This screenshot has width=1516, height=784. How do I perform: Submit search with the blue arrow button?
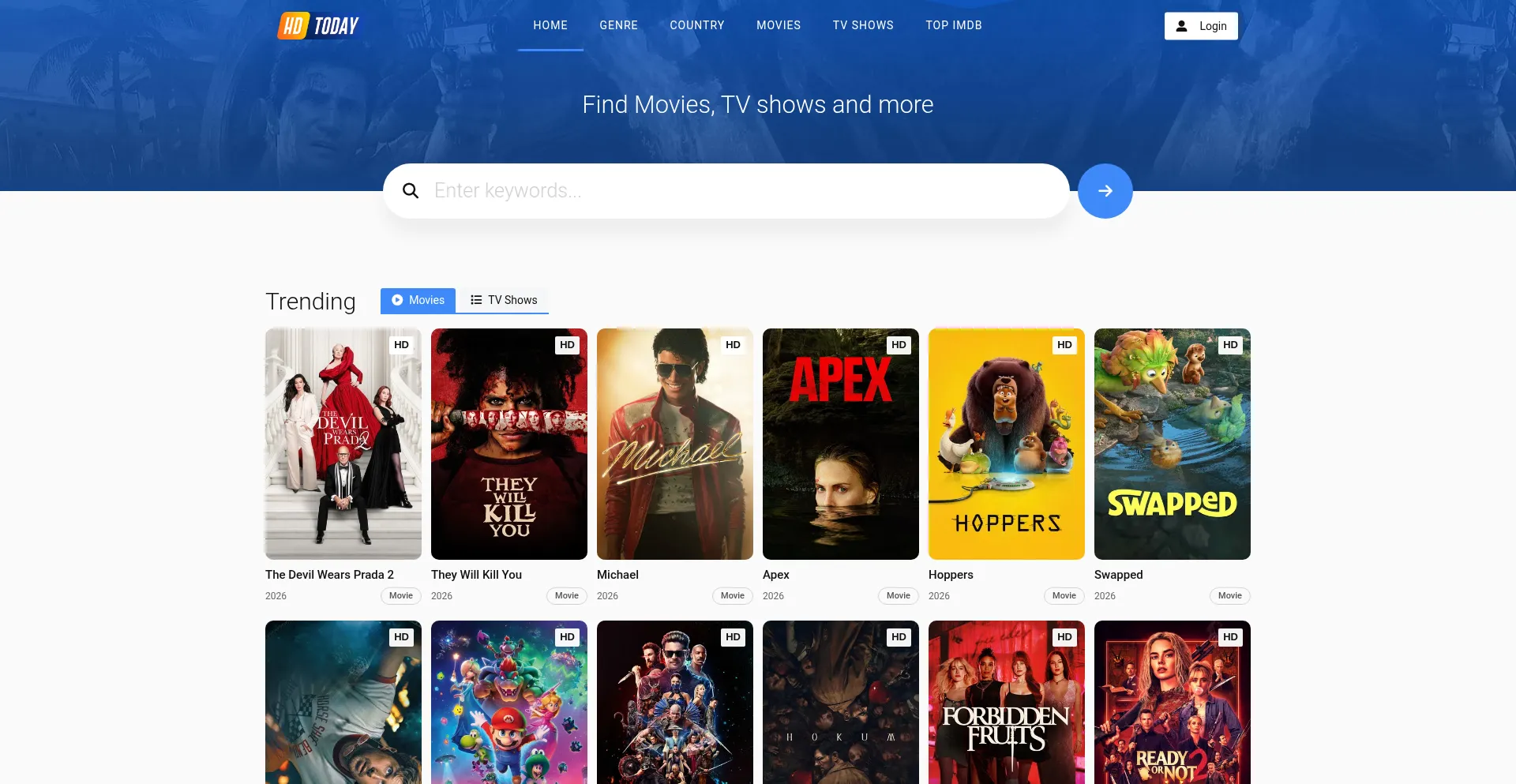1105,191
